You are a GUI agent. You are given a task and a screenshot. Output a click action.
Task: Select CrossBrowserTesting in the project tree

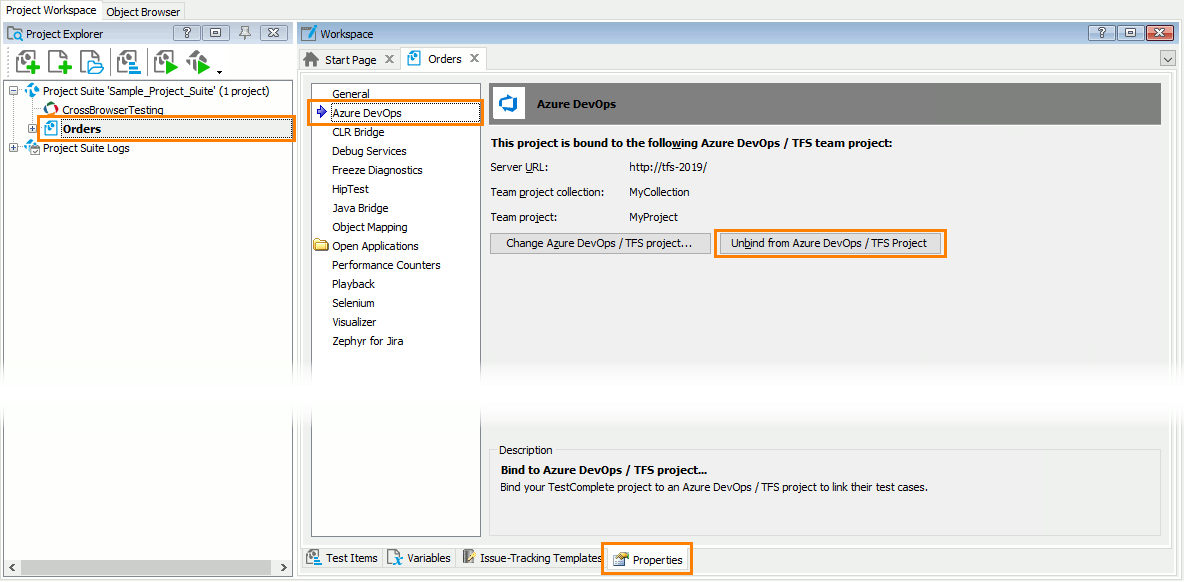[x=112, y=110]
